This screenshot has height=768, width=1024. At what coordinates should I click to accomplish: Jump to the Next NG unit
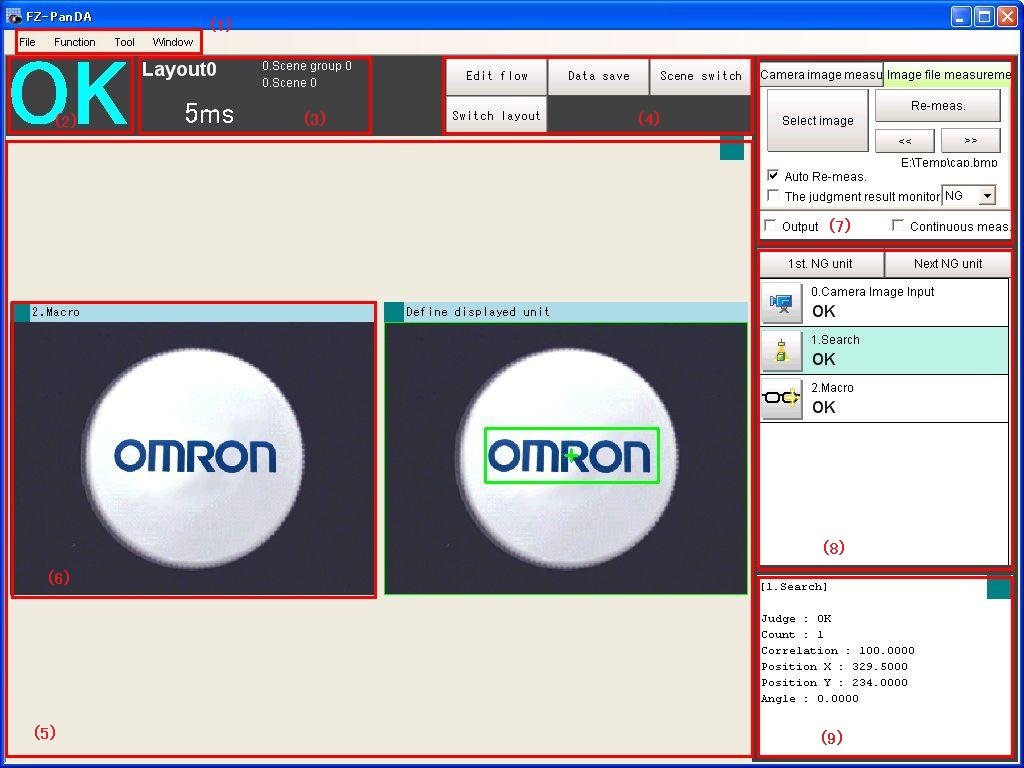[x=948, y=264]
